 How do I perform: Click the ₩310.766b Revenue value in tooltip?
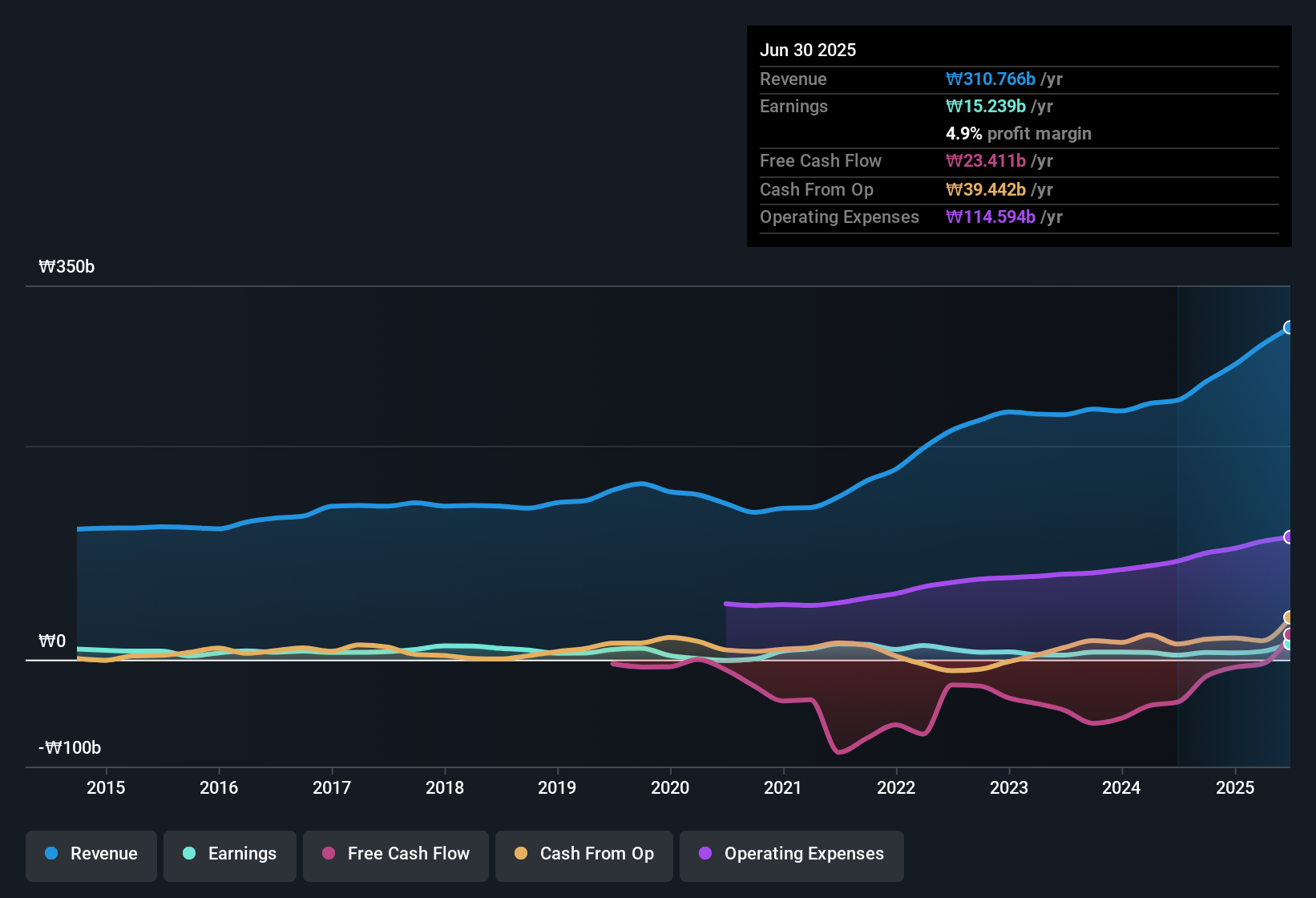(991, 79)
